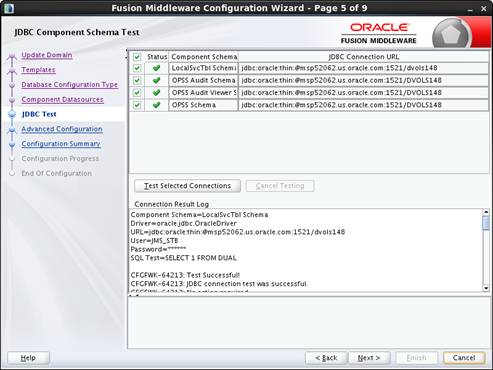Click the Advanced Configuration step marker icon

pyautogui.click(x=12, y=130)
